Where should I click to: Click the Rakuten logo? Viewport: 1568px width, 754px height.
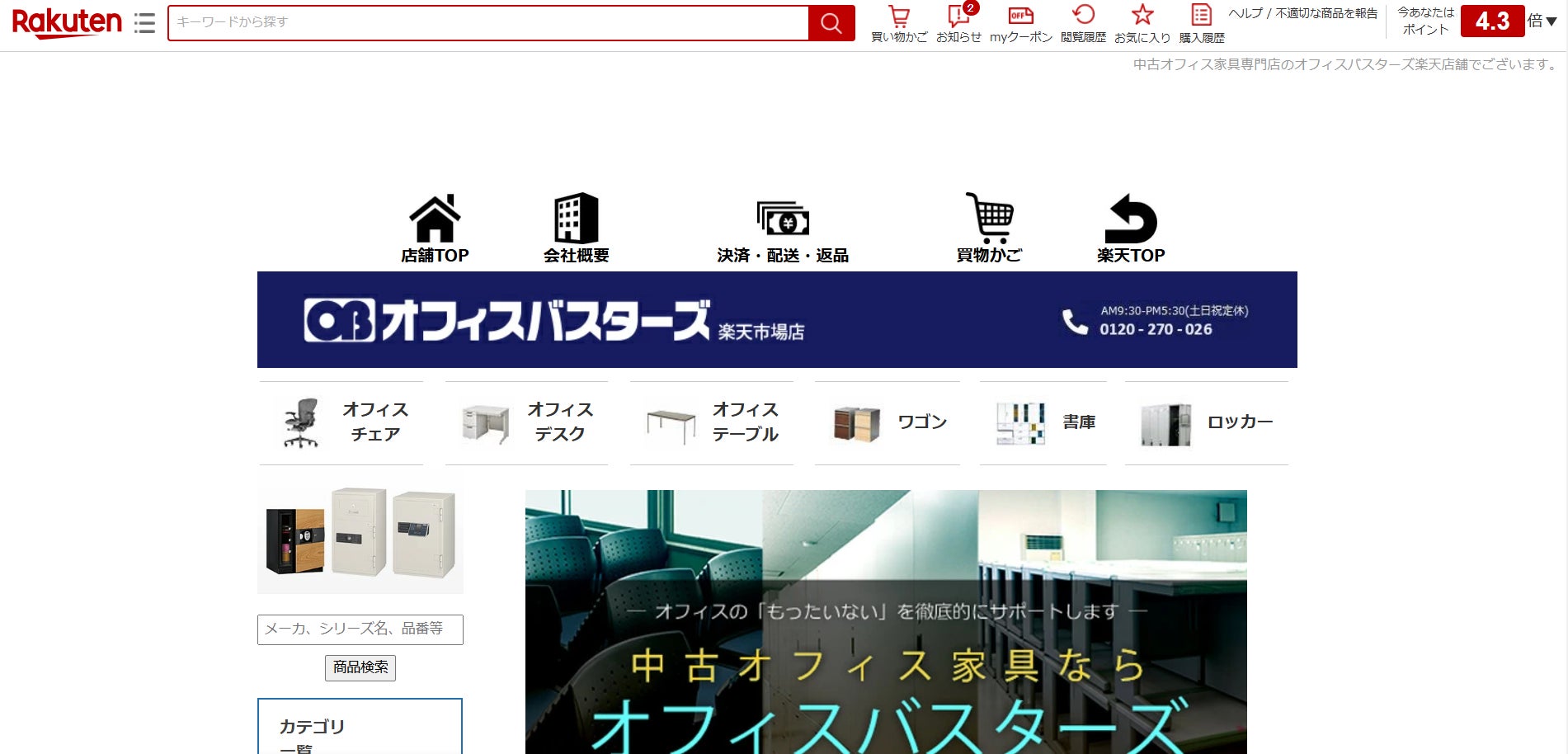67,22
